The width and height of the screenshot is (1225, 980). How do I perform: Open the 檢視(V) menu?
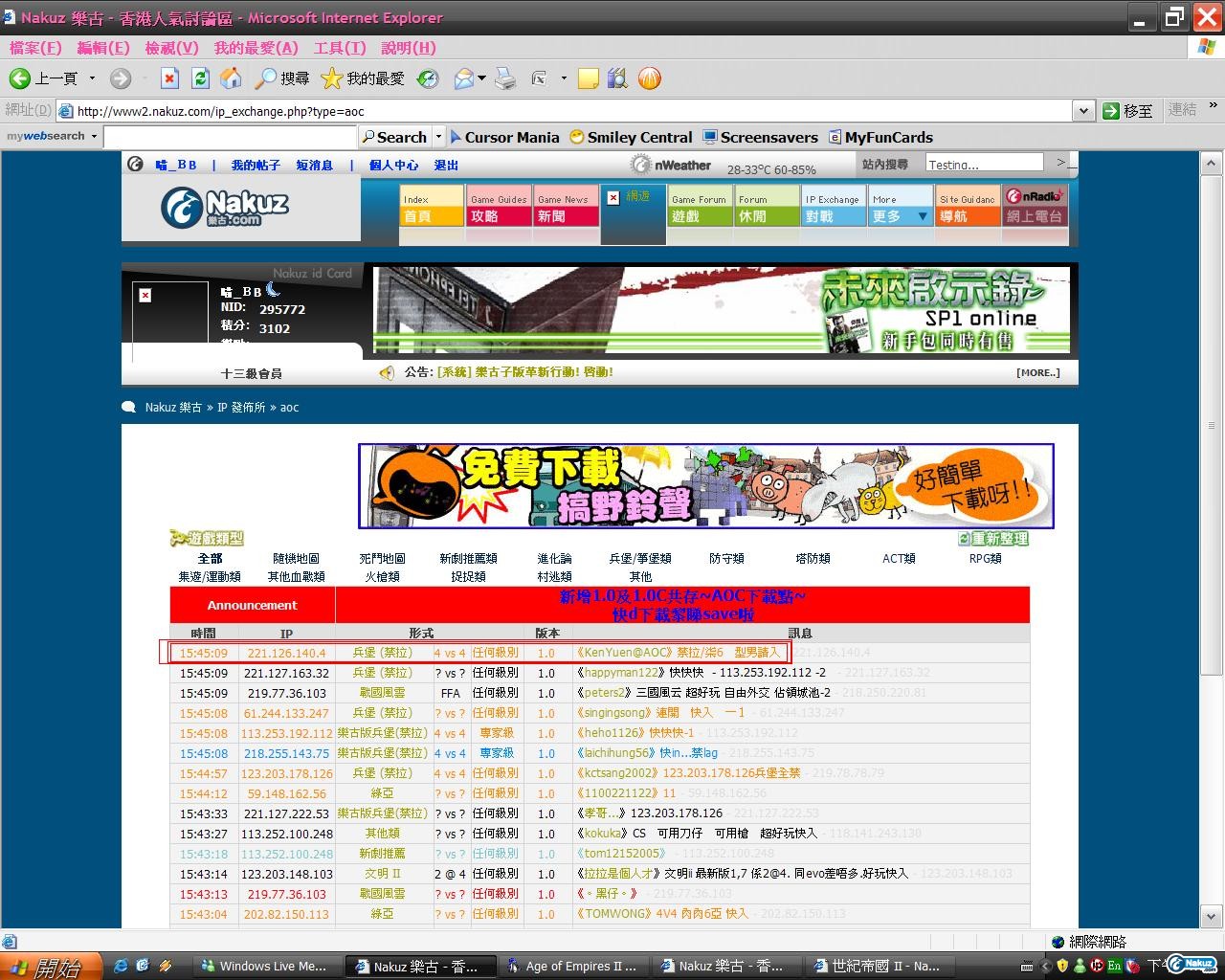[171, 48]
